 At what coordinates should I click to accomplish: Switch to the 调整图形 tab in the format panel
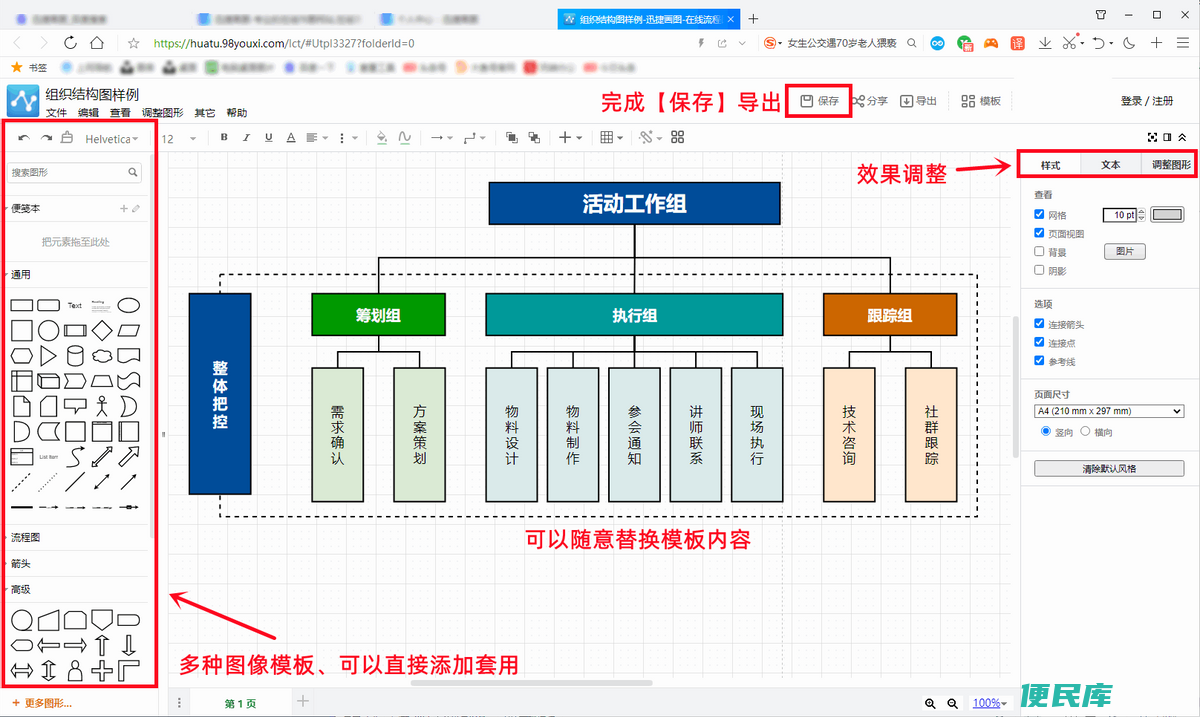pos(1170,165)
